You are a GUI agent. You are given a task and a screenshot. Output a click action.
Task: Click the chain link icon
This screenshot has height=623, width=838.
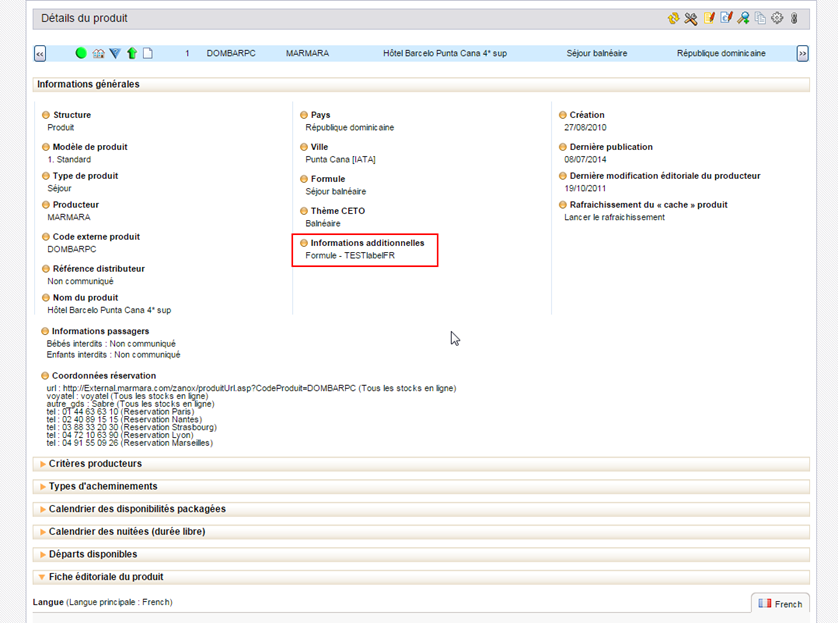click(x=794, y=19)
